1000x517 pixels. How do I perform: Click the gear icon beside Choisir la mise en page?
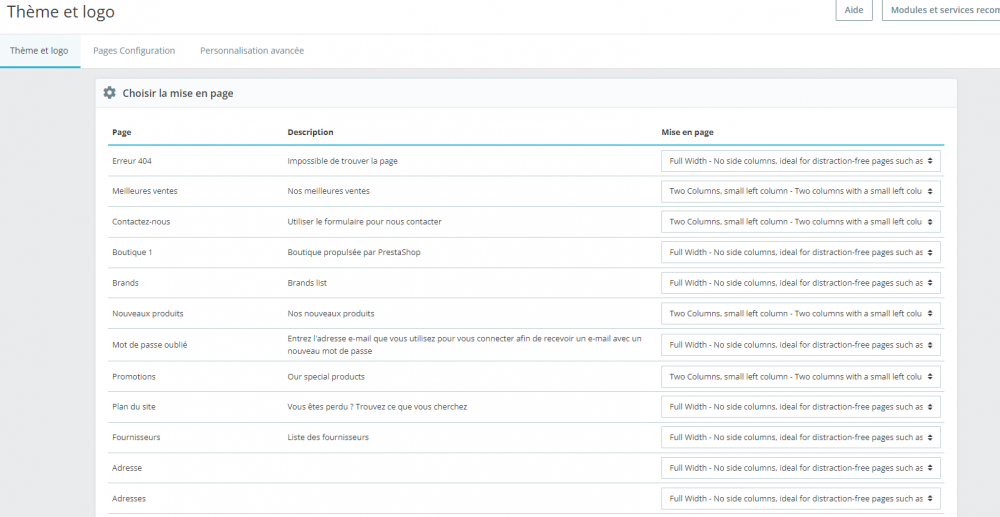tap(110, 93)
